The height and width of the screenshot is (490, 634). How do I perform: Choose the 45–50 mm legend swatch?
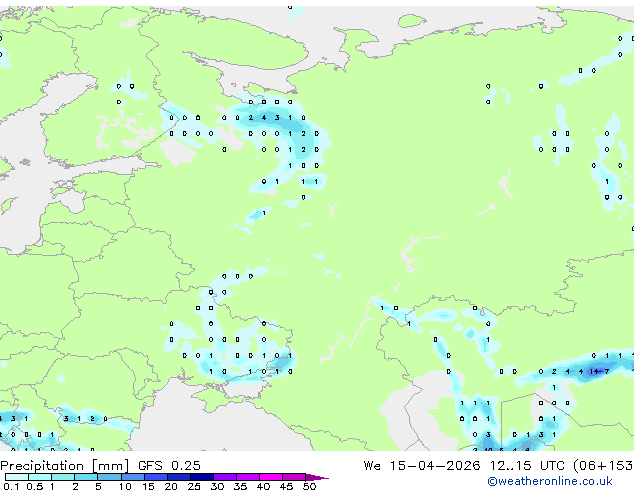pos(294,477)
